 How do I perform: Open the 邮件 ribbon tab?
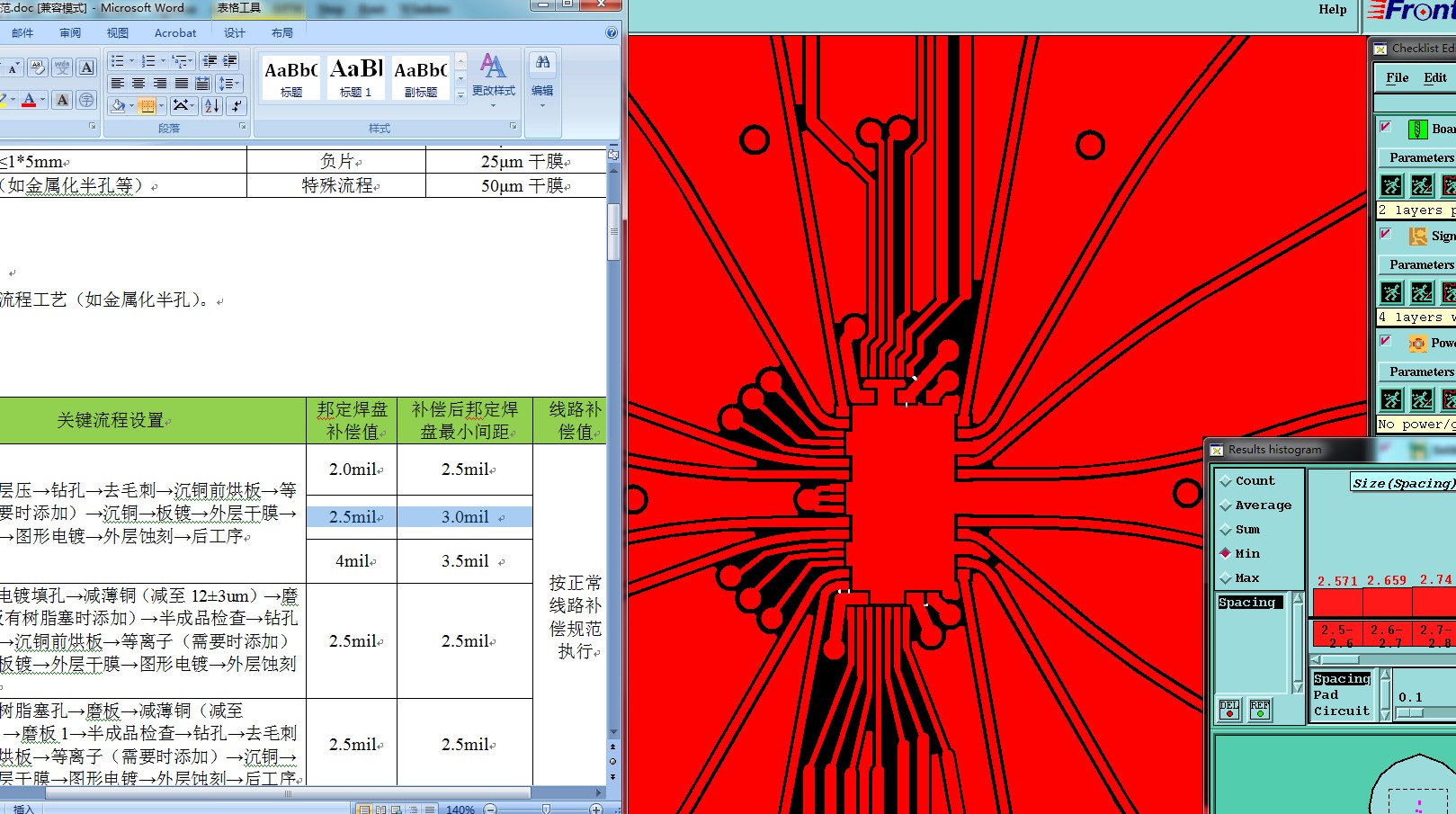[x=22, y=32]
